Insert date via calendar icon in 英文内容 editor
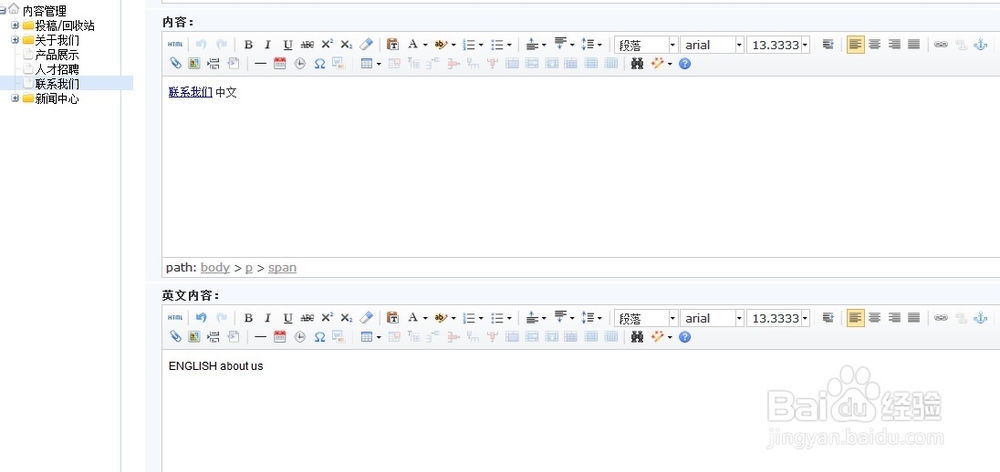1000x472 pixels. (279, 337)
